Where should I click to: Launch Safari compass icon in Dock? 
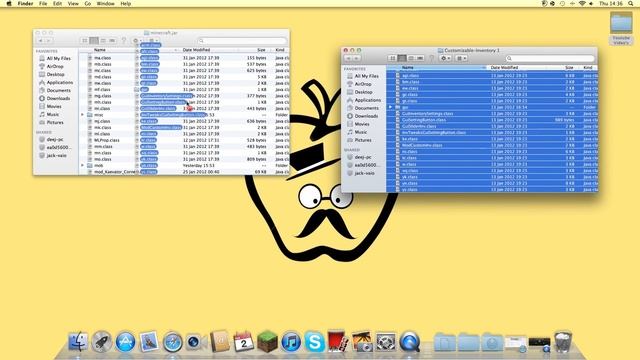click(x=173, y=342)
